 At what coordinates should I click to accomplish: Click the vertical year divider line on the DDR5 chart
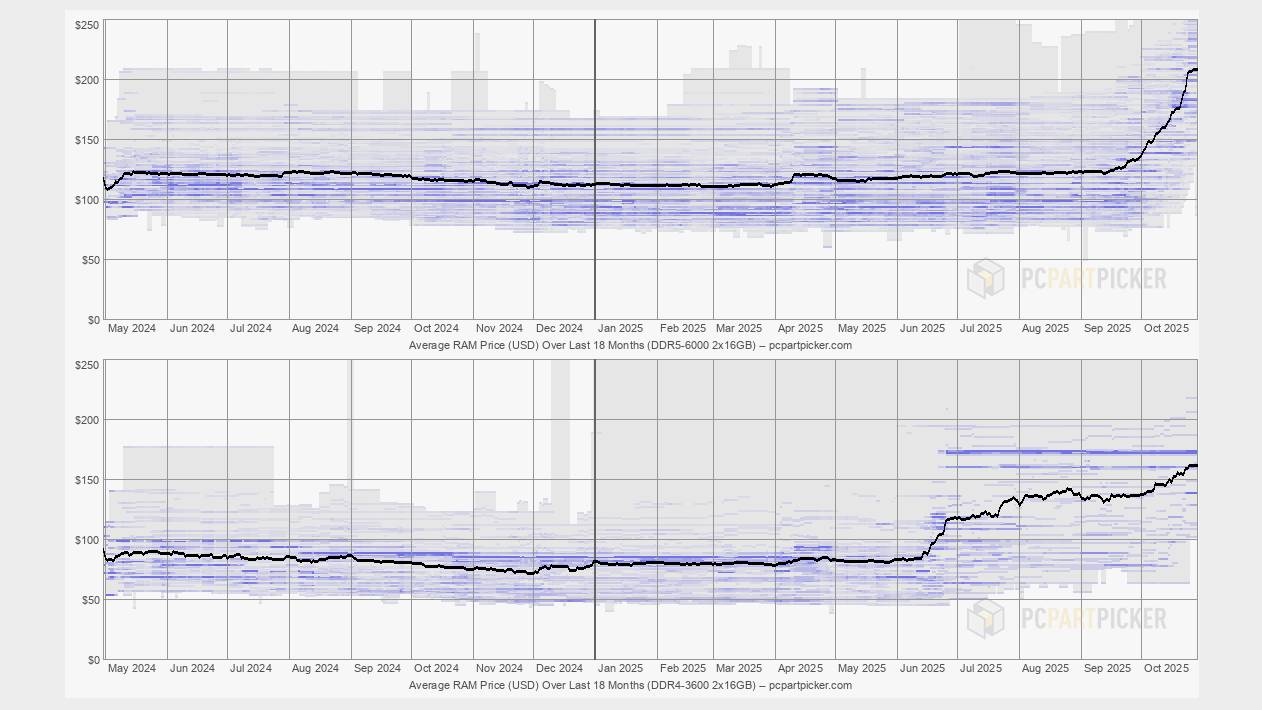click(x=595, y=170)
